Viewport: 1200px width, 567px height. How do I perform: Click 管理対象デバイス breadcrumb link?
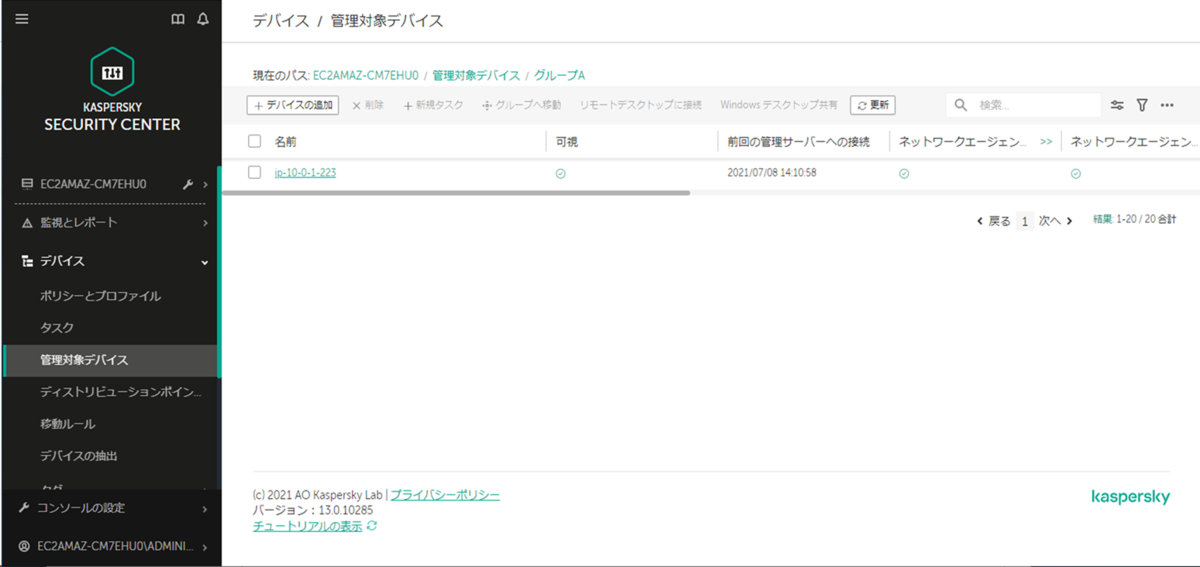476,75
